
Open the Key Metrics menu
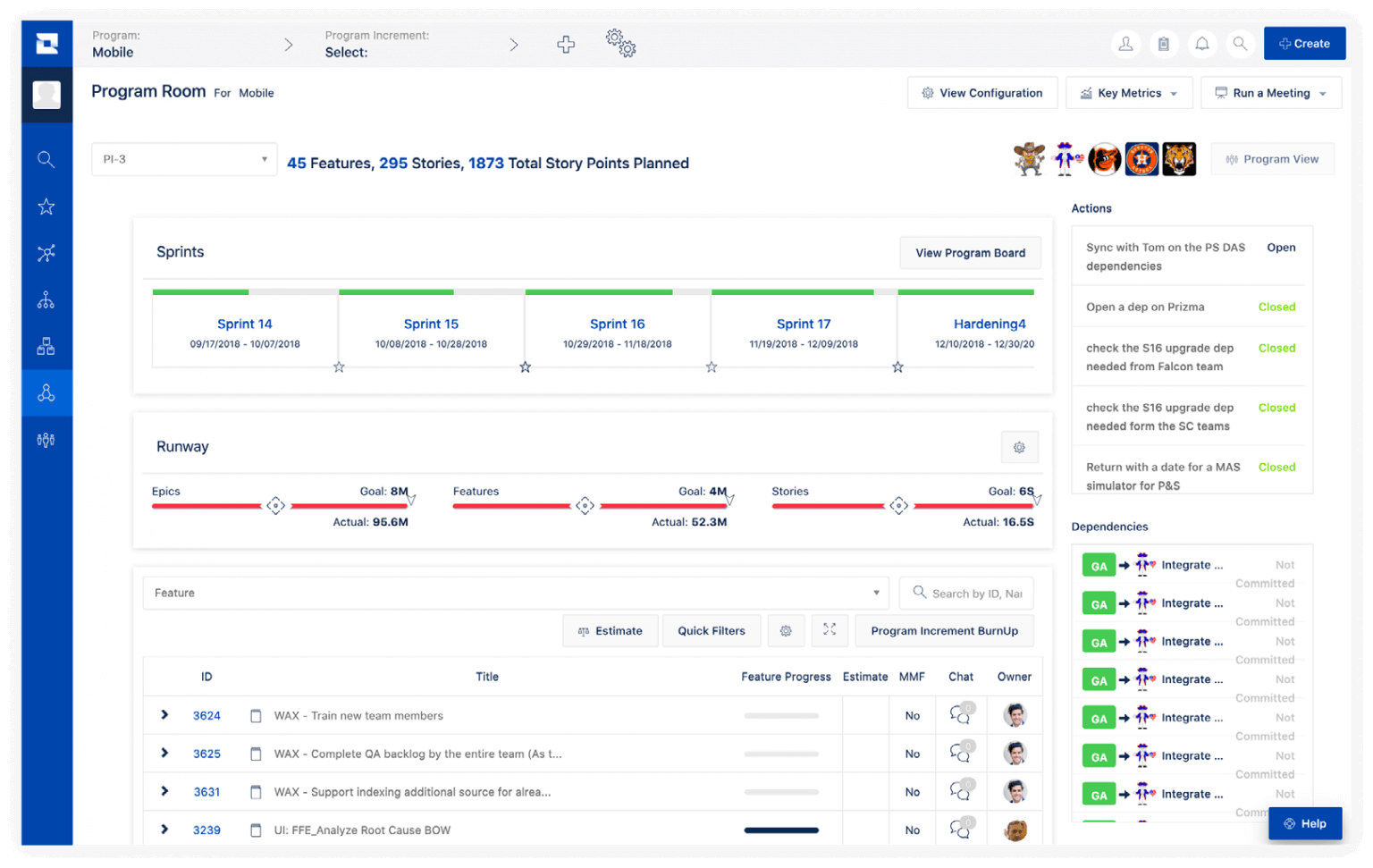1128,92
